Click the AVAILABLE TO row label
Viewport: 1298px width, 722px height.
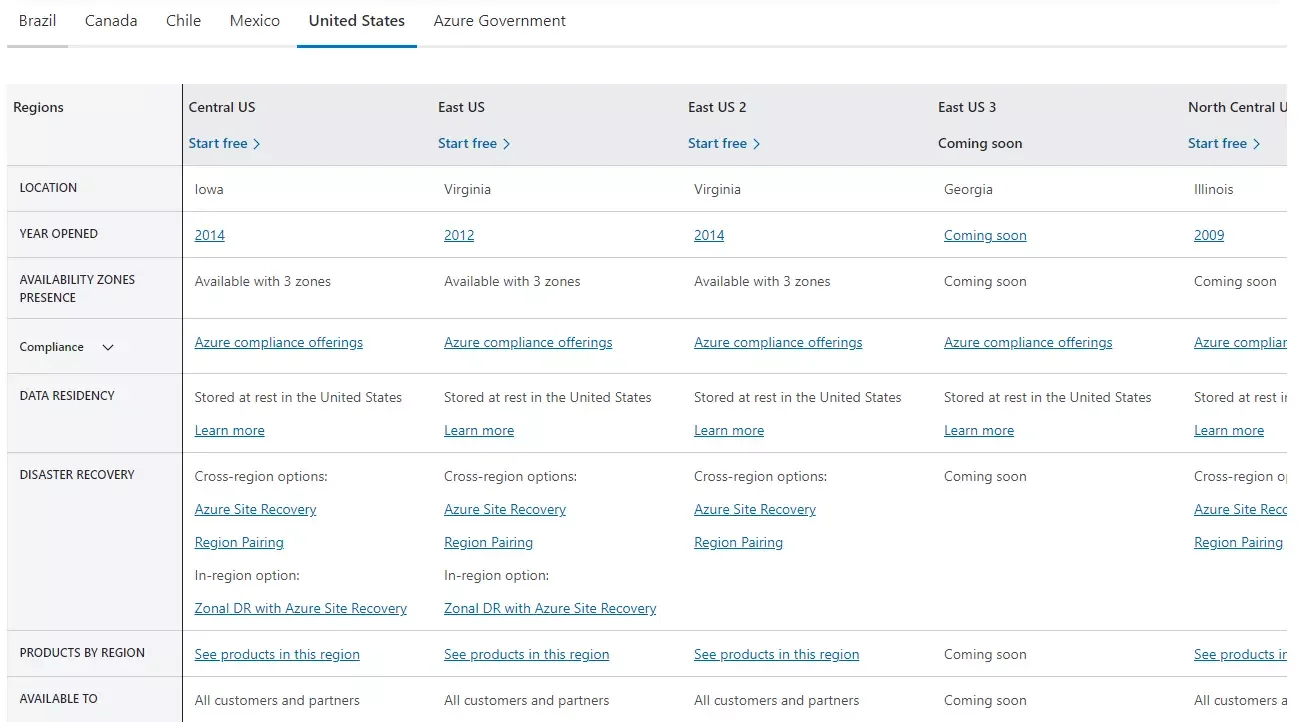(x=59, y=699)
